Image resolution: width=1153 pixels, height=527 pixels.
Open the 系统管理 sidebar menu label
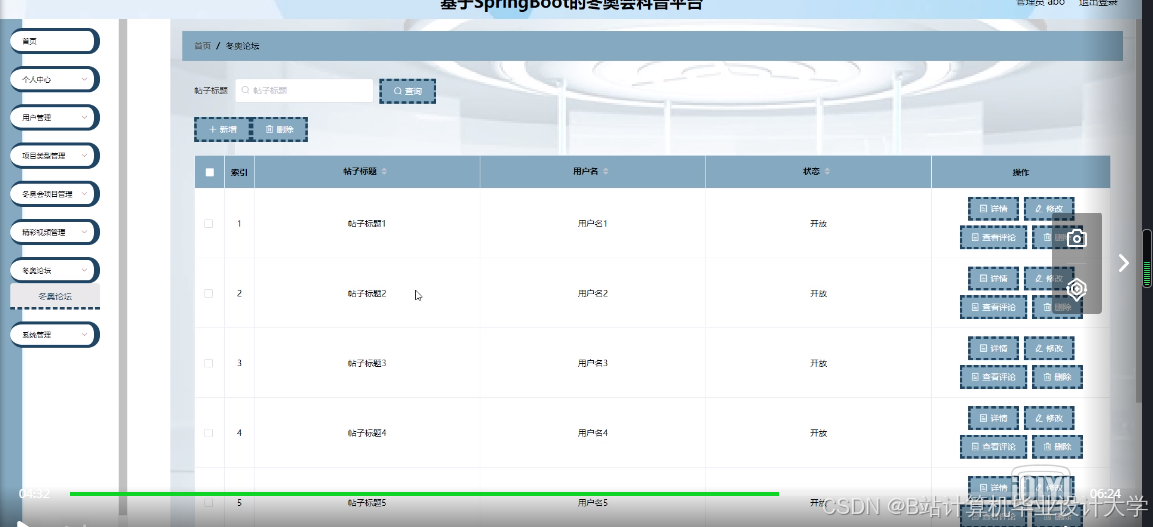coord(36,334)
